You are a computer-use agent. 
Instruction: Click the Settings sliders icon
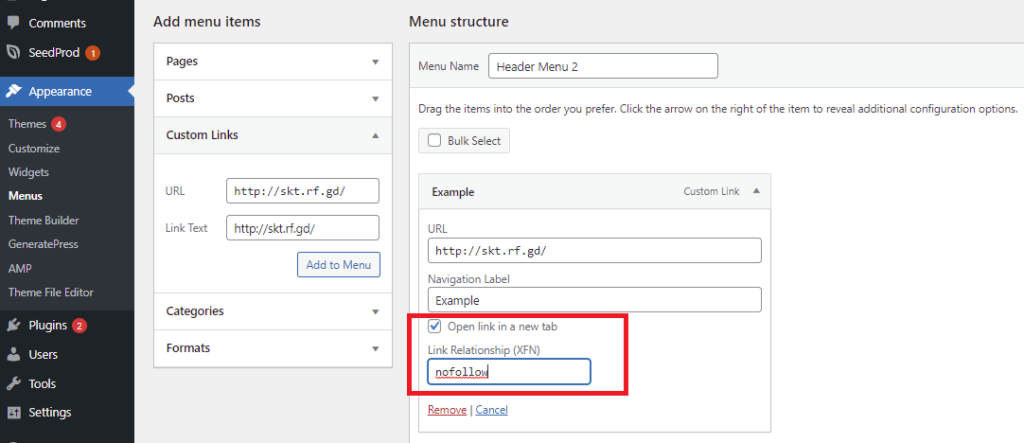point(12,413)
